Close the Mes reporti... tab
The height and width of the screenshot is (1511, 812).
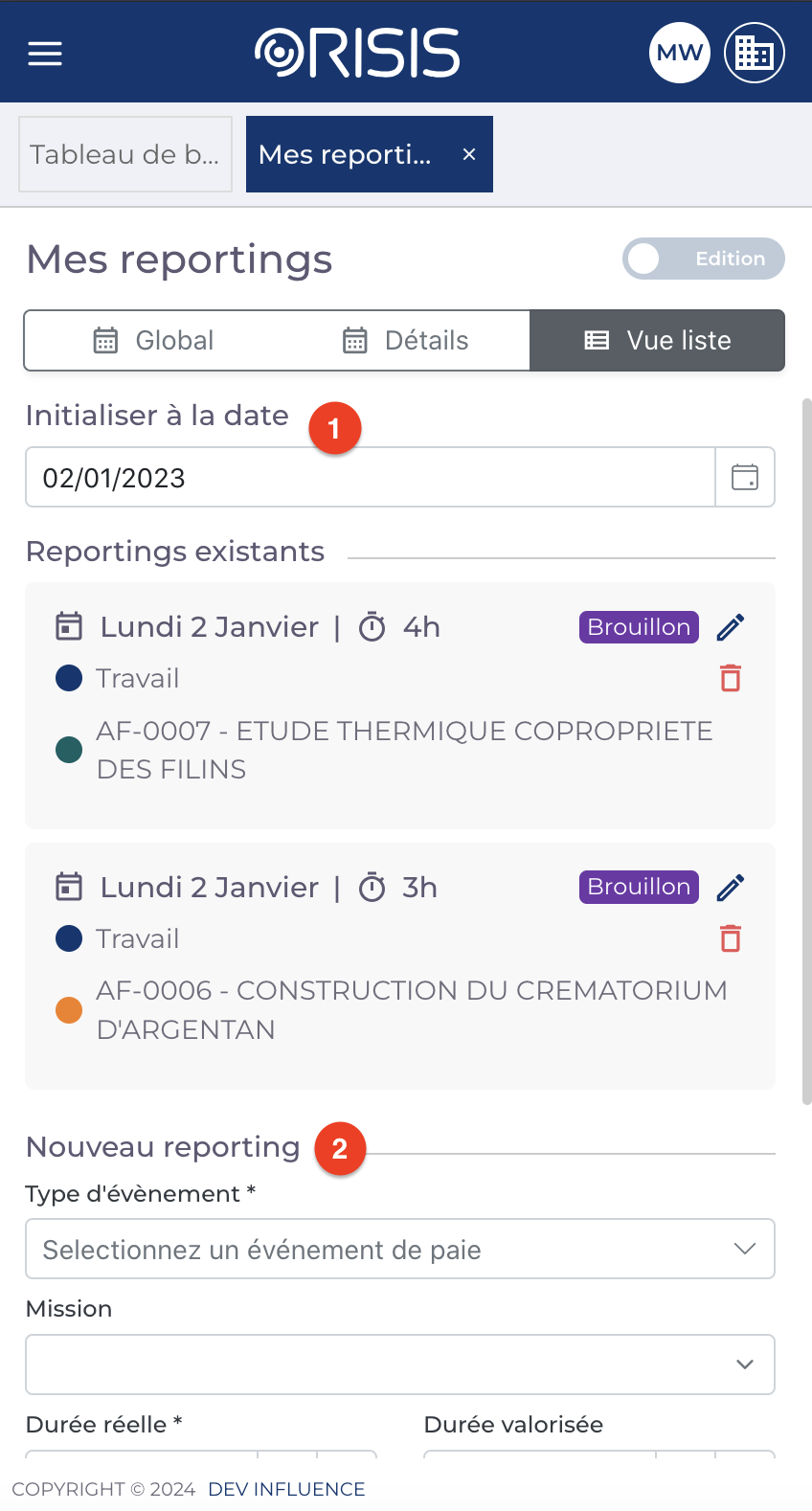click(x=469, y=154)
